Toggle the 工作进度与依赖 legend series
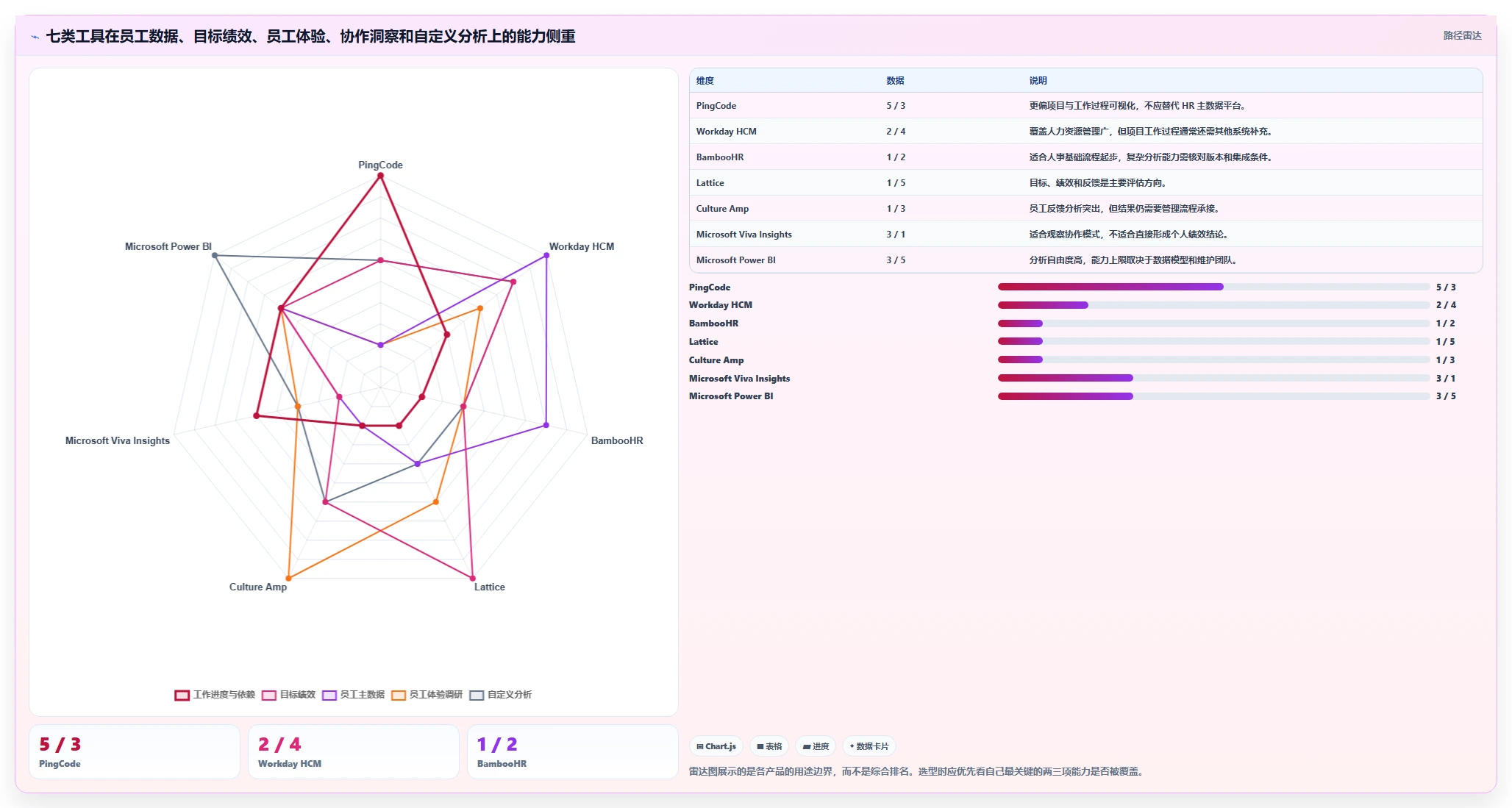Viewport: 1512px width, 808px height. pyautogui.click(x=215, y=695)
